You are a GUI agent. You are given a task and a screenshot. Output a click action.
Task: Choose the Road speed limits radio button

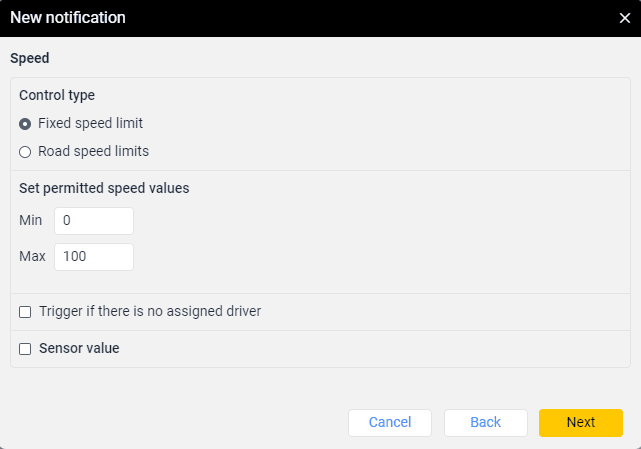tap(25, 152)
